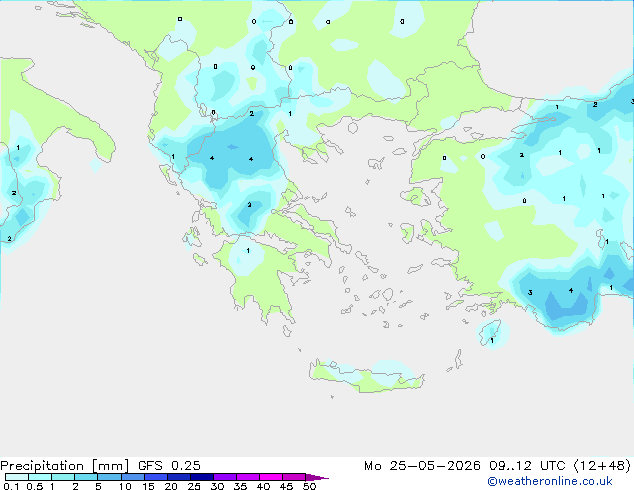Screen dimensions: 634x490
Task: Select the 2–5 mm legend color swatch
Action: point(86,477)
